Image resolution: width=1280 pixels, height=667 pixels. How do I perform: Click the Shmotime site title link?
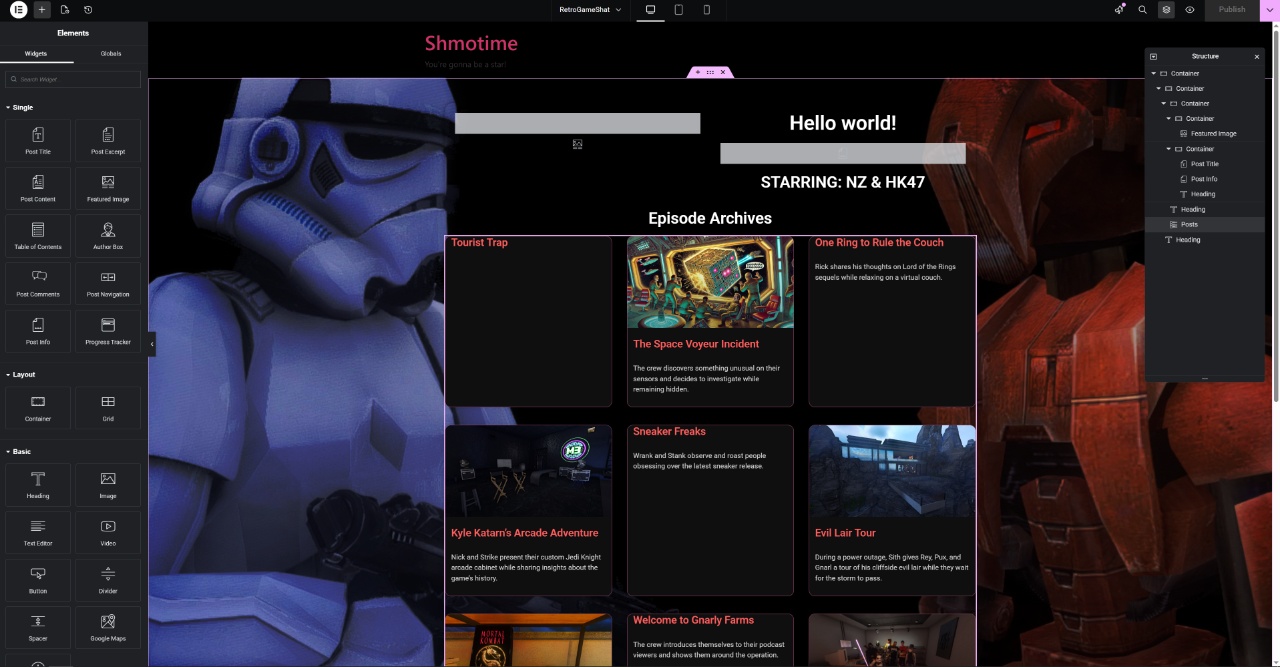click(471, 43)
